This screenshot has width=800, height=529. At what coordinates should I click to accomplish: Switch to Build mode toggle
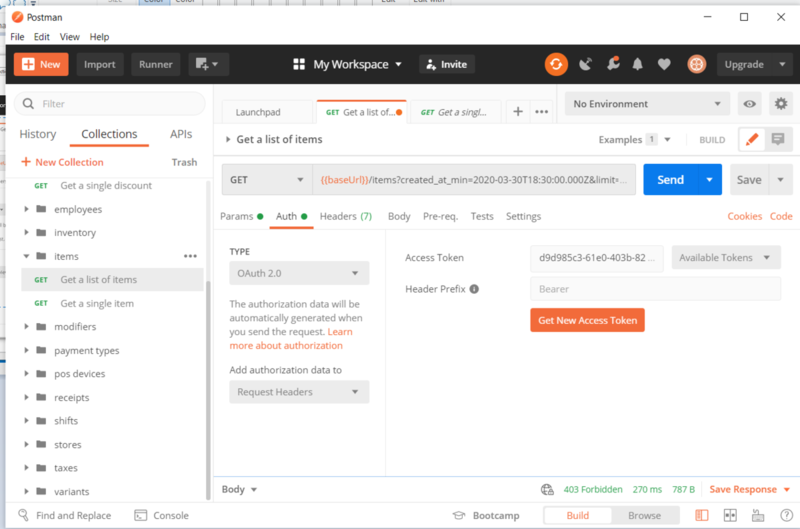pos(578,515)
